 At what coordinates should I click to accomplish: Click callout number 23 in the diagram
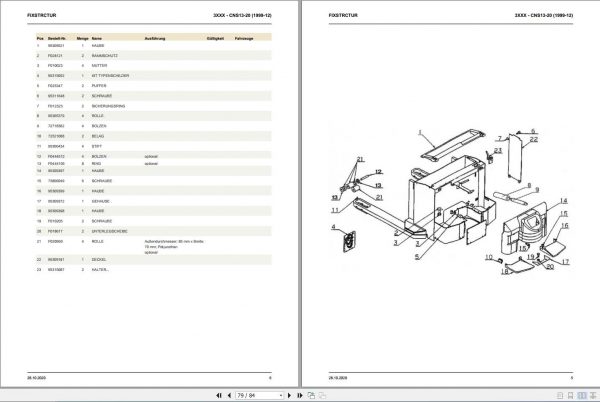click(x=498, y=150)
